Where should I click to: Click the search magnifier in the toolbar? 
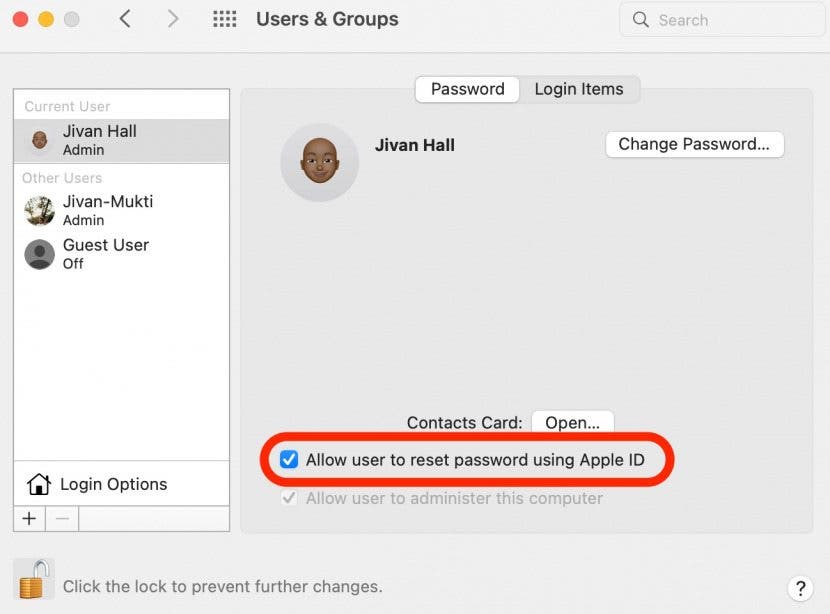(640, 19)
